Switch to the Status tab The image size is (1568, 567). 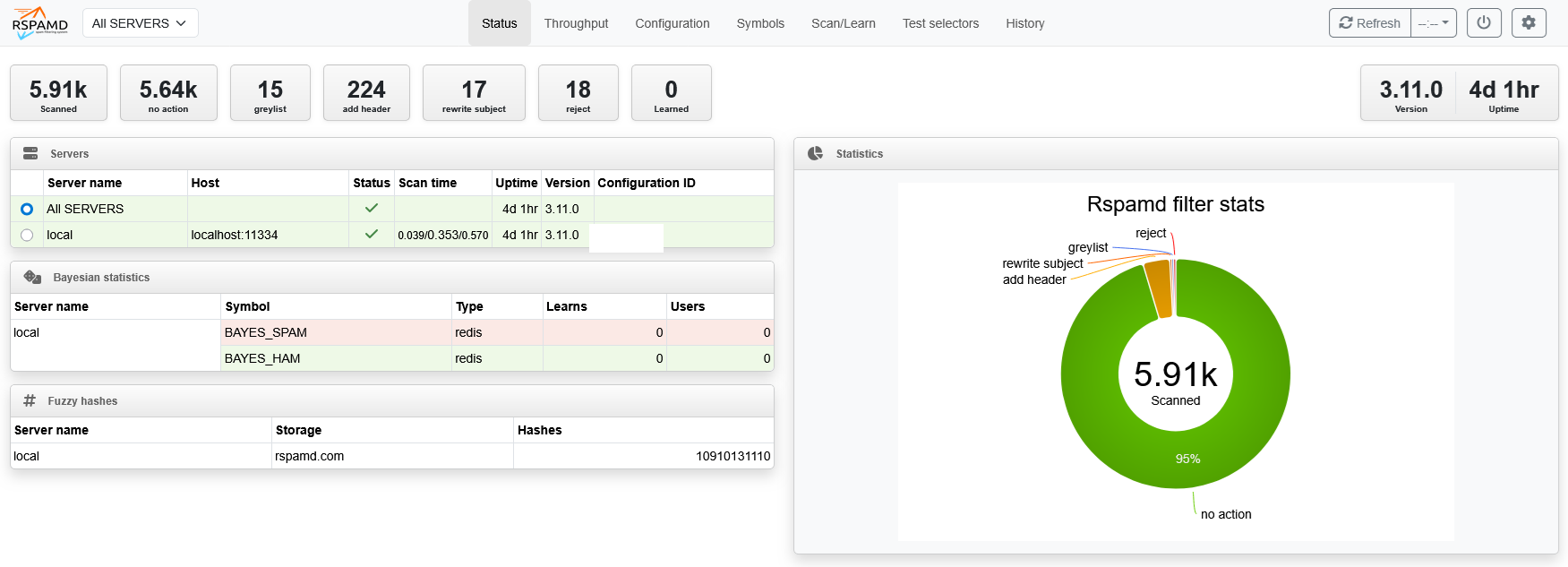click(x=500, y=23)
